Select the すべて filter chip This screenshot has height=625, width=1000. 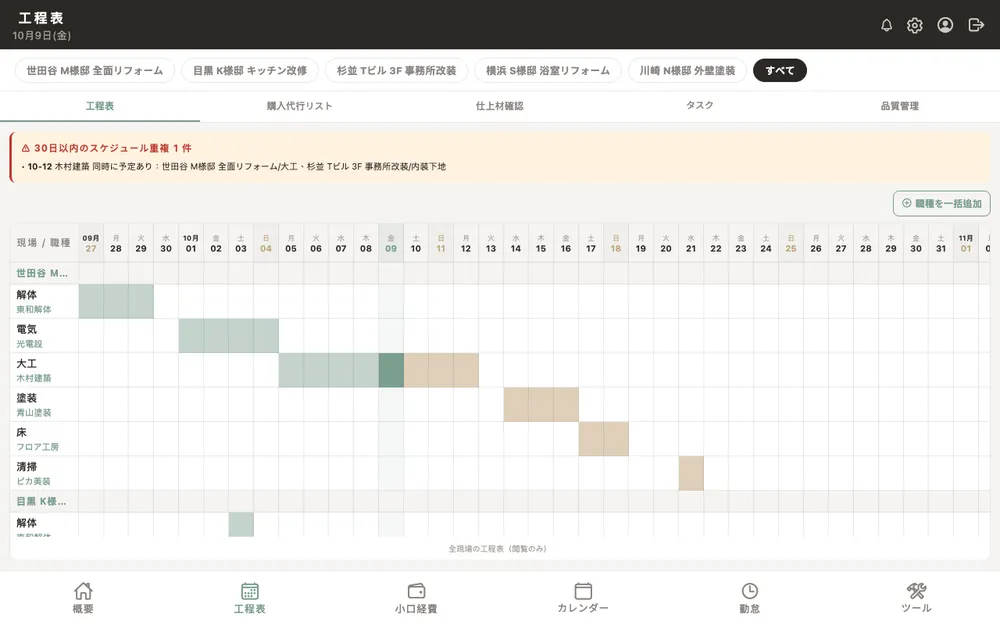(780, 70)
